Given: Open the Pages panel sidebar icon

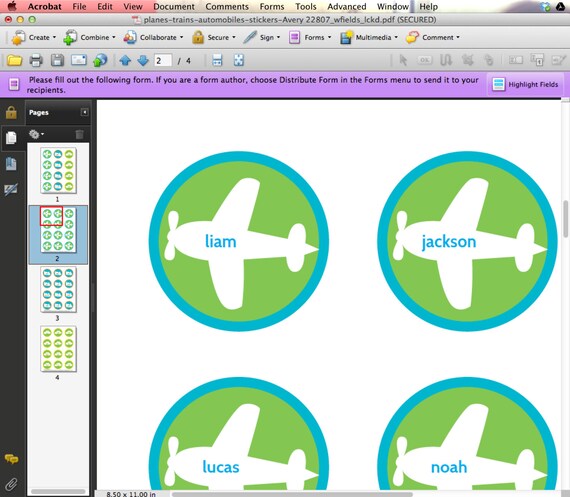Looking at the screenshot, I should pos(11,138).
